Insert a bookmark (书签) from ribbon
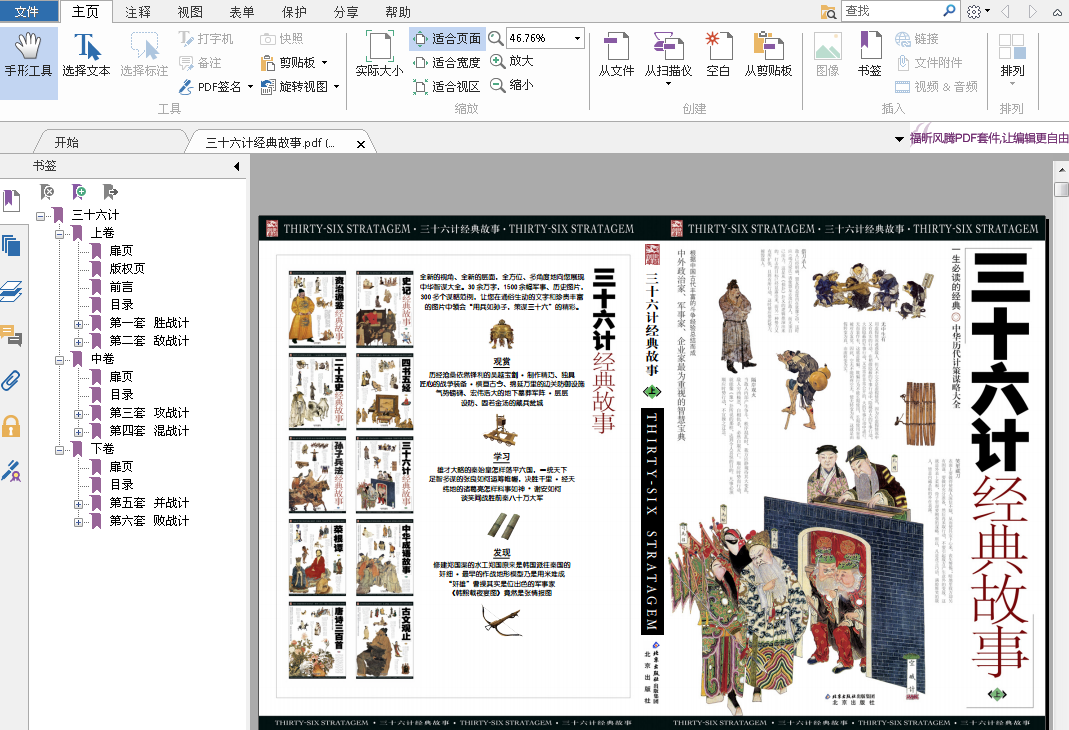Viewport: 1069px width, 730px height. pyautogui.click(x=870, y=55)
